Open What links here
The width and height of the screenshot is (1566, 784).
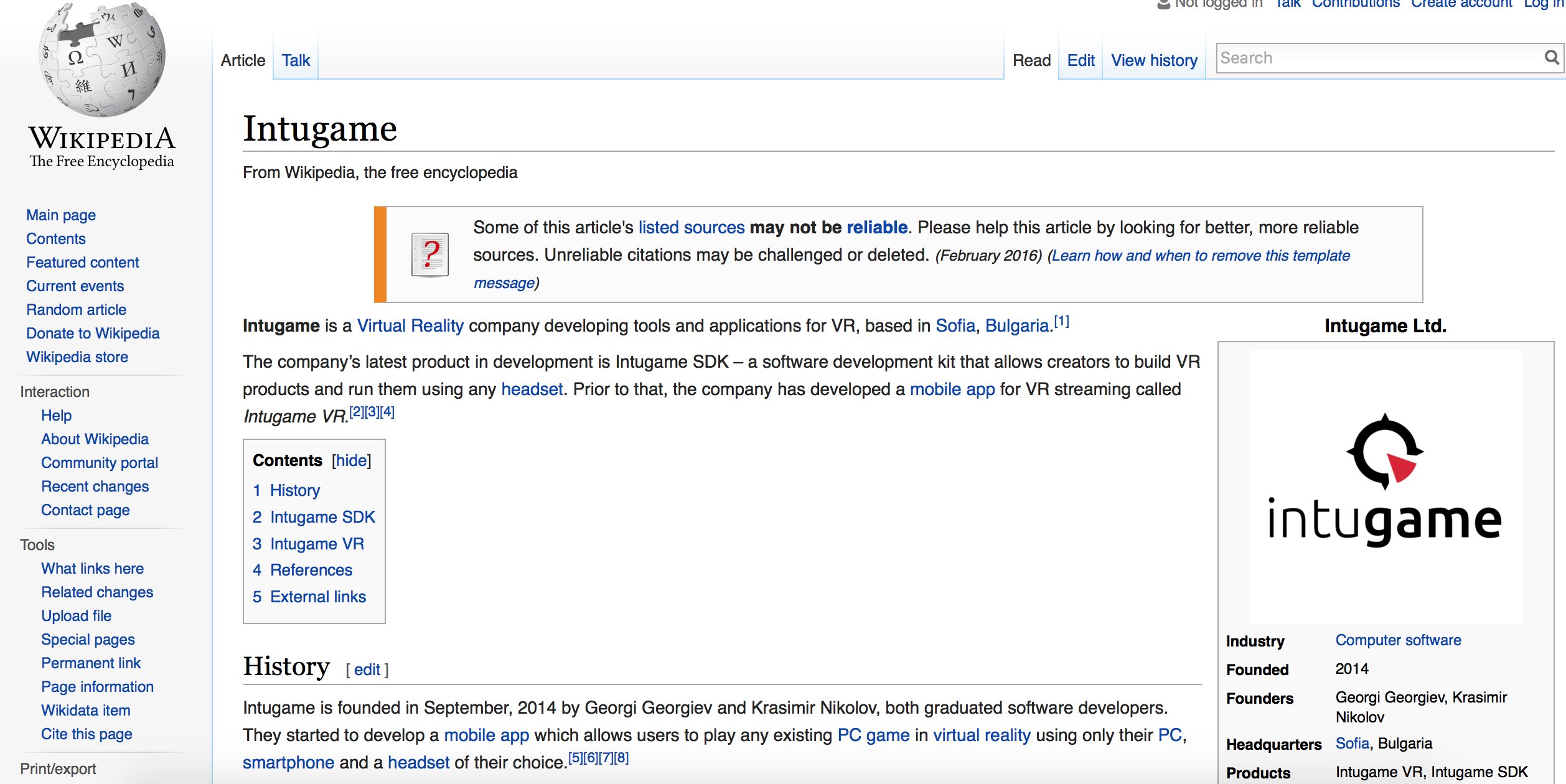[x=93, y=569]
